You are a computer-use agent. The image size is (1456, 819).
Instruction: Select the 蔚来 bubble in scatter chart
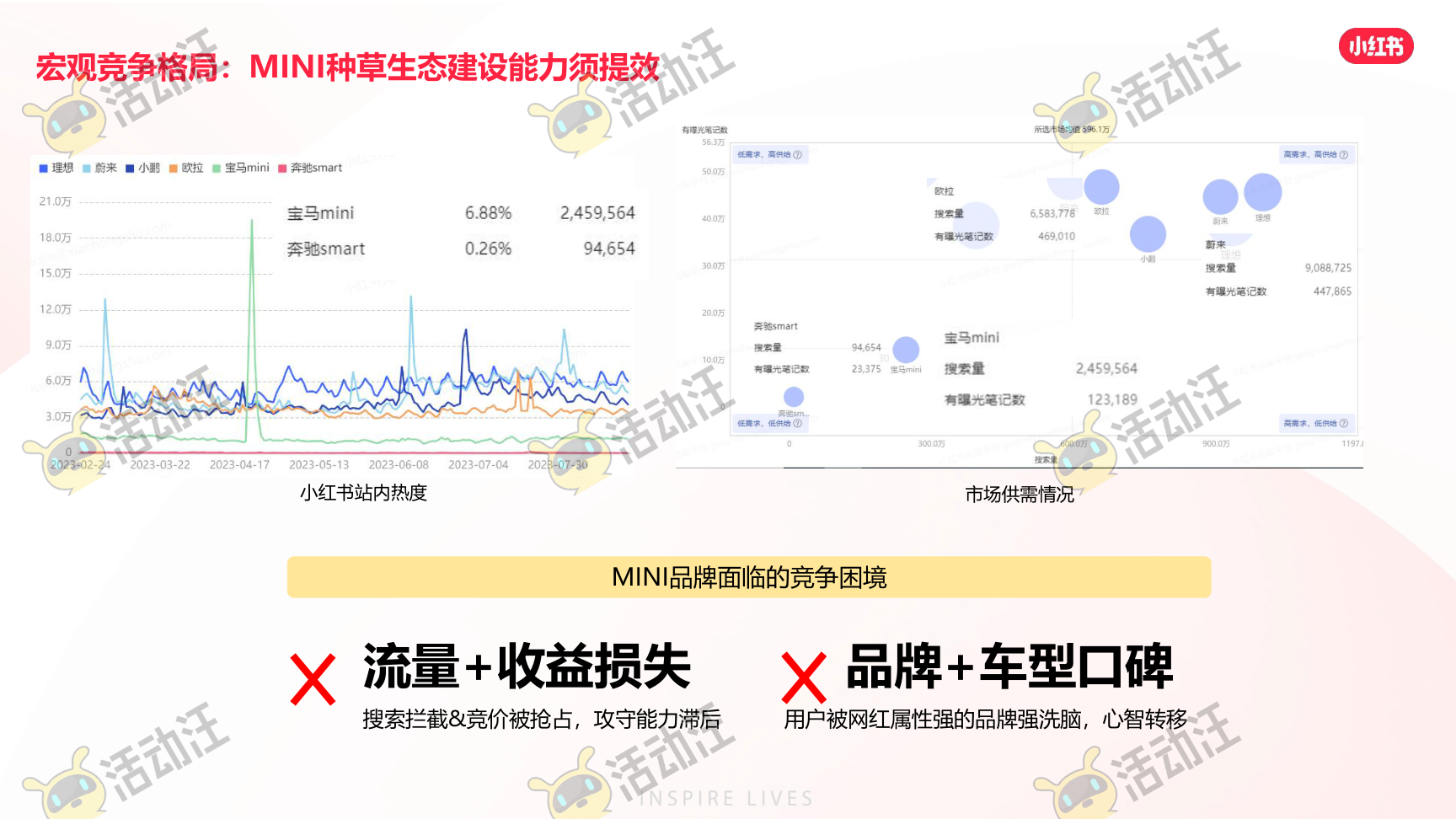pos(1220,197)
